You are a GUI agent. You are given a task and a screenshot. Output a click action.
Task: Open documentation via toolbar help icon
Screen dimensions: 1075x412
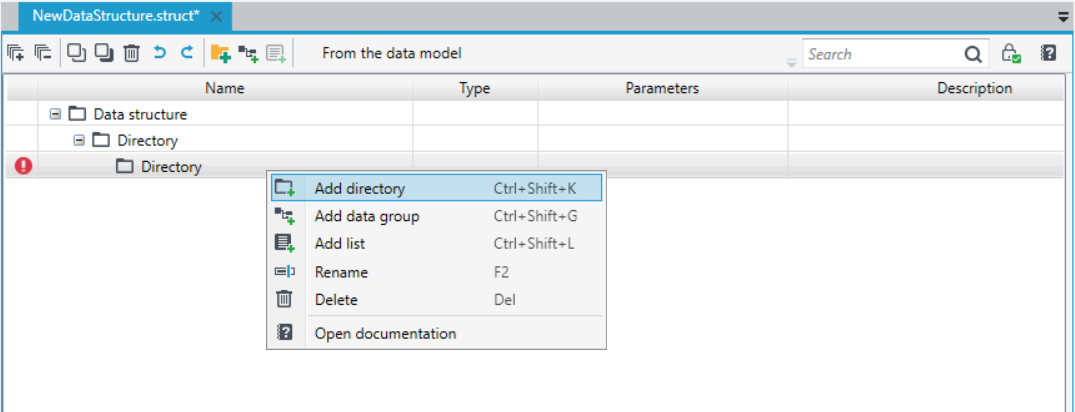[1048, 53]
